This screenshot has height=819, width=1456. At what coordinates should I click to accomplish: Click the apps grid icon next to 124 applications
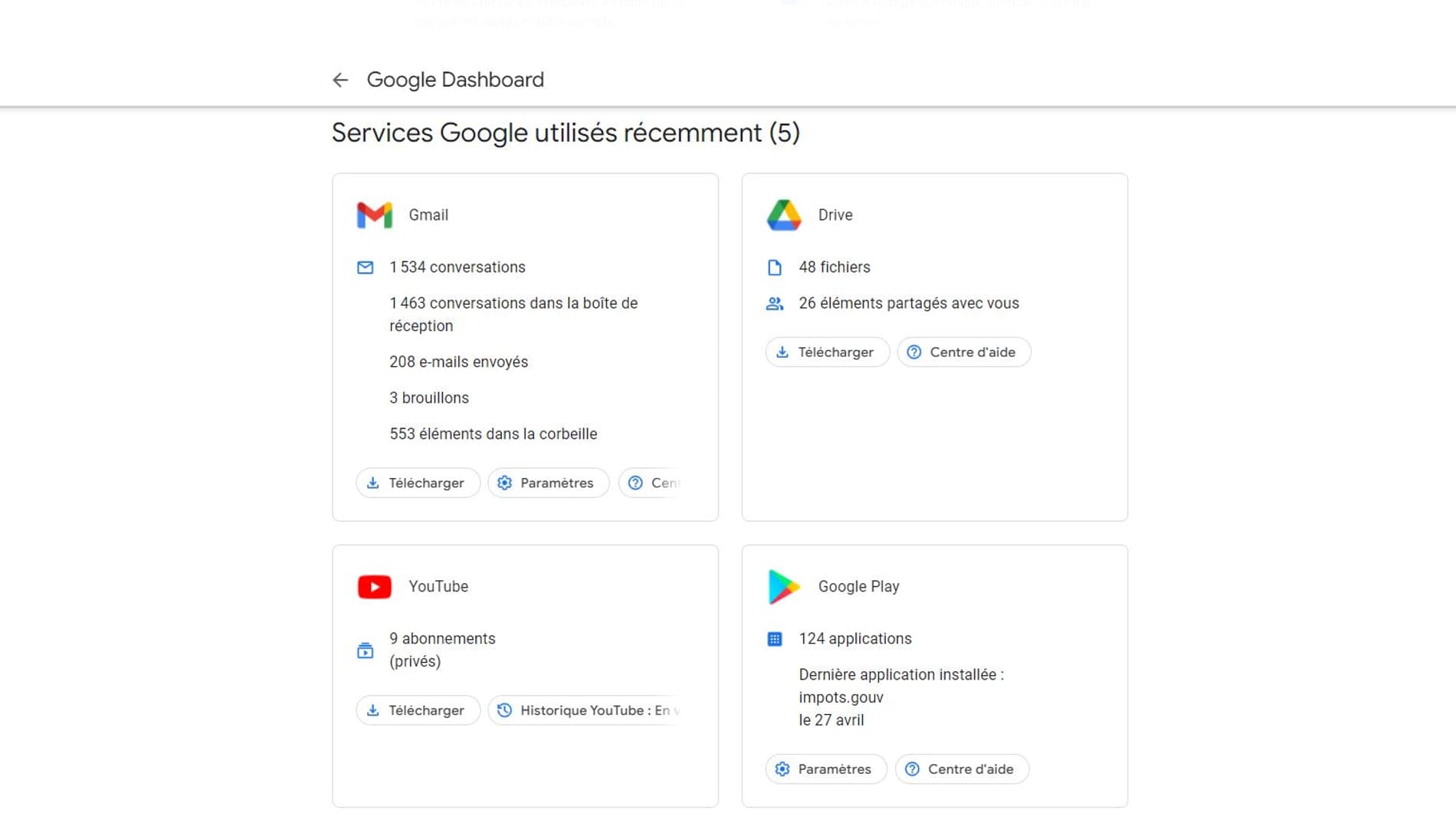point(775,638)
